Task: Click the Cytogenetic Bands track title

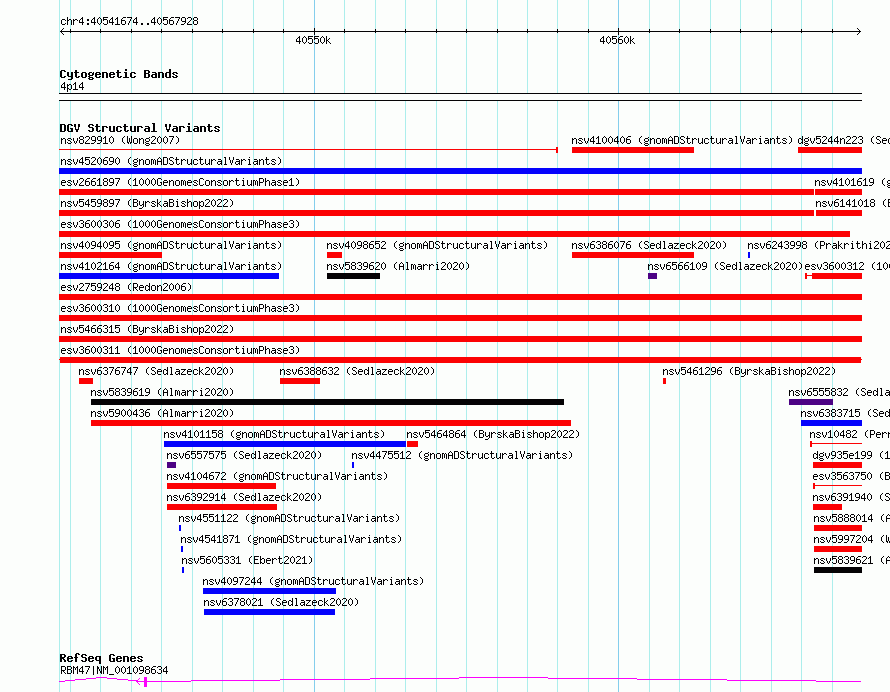Action: [x=119, y=74]
